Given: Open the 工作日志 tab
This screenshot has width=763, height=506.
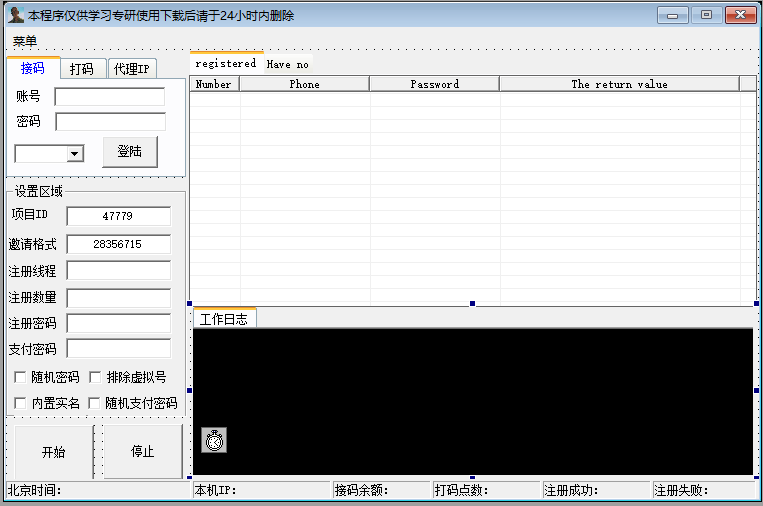Looking at the screenshot, I should 224,319.
